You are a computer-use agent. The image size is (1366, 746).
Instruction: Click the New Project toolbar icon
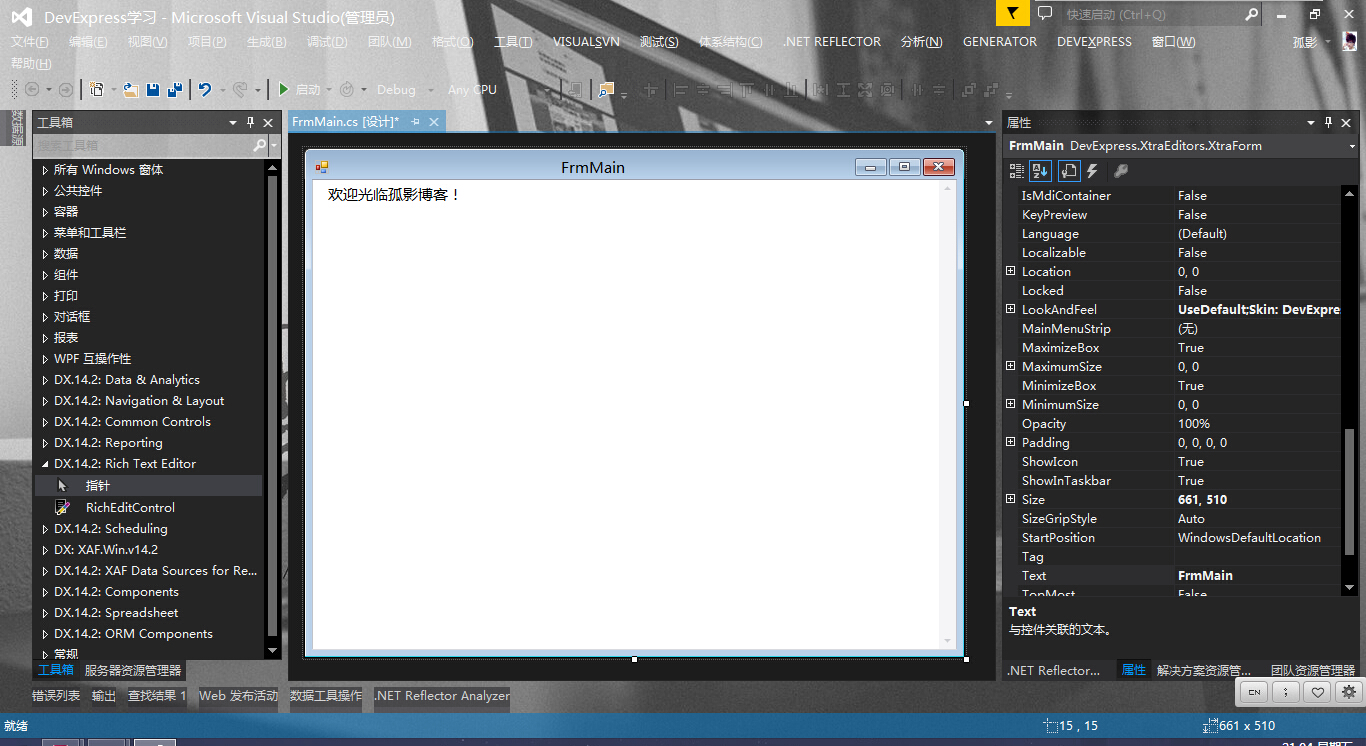point(97,89)
